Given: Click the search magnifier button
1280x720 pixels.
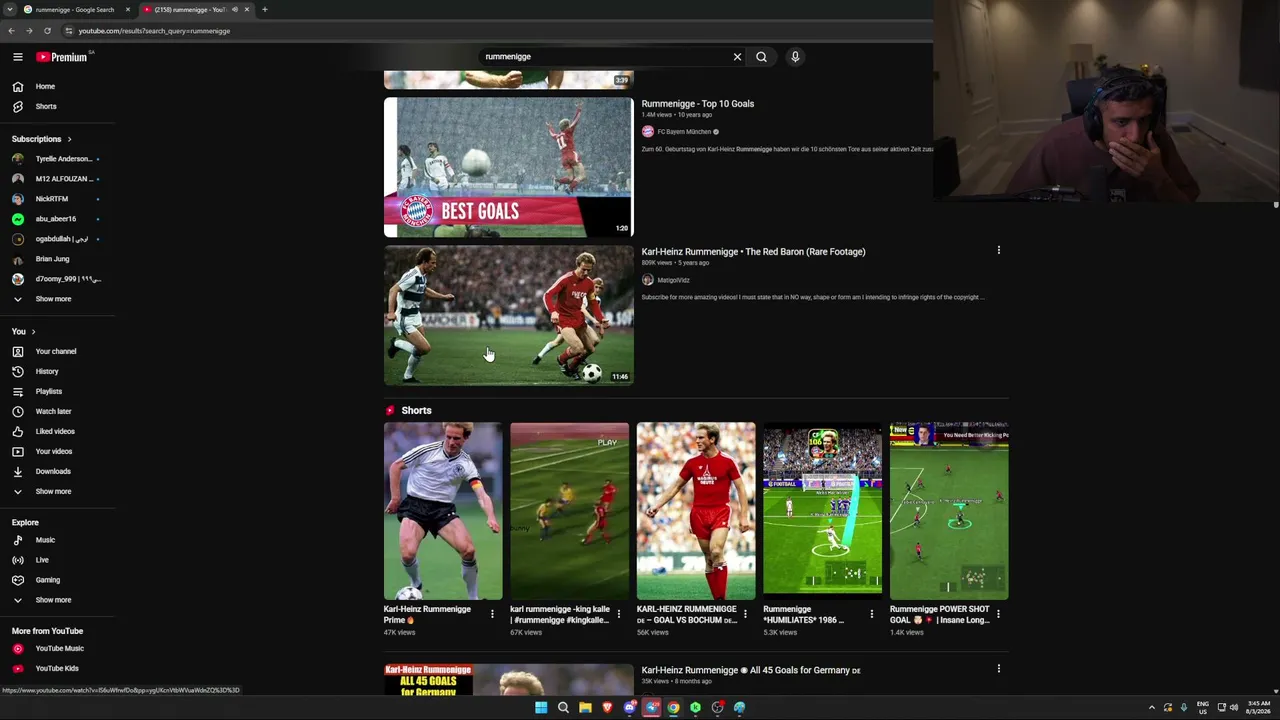Looking at the screenshot, I should pyautogui.click(x=761, y=57).
